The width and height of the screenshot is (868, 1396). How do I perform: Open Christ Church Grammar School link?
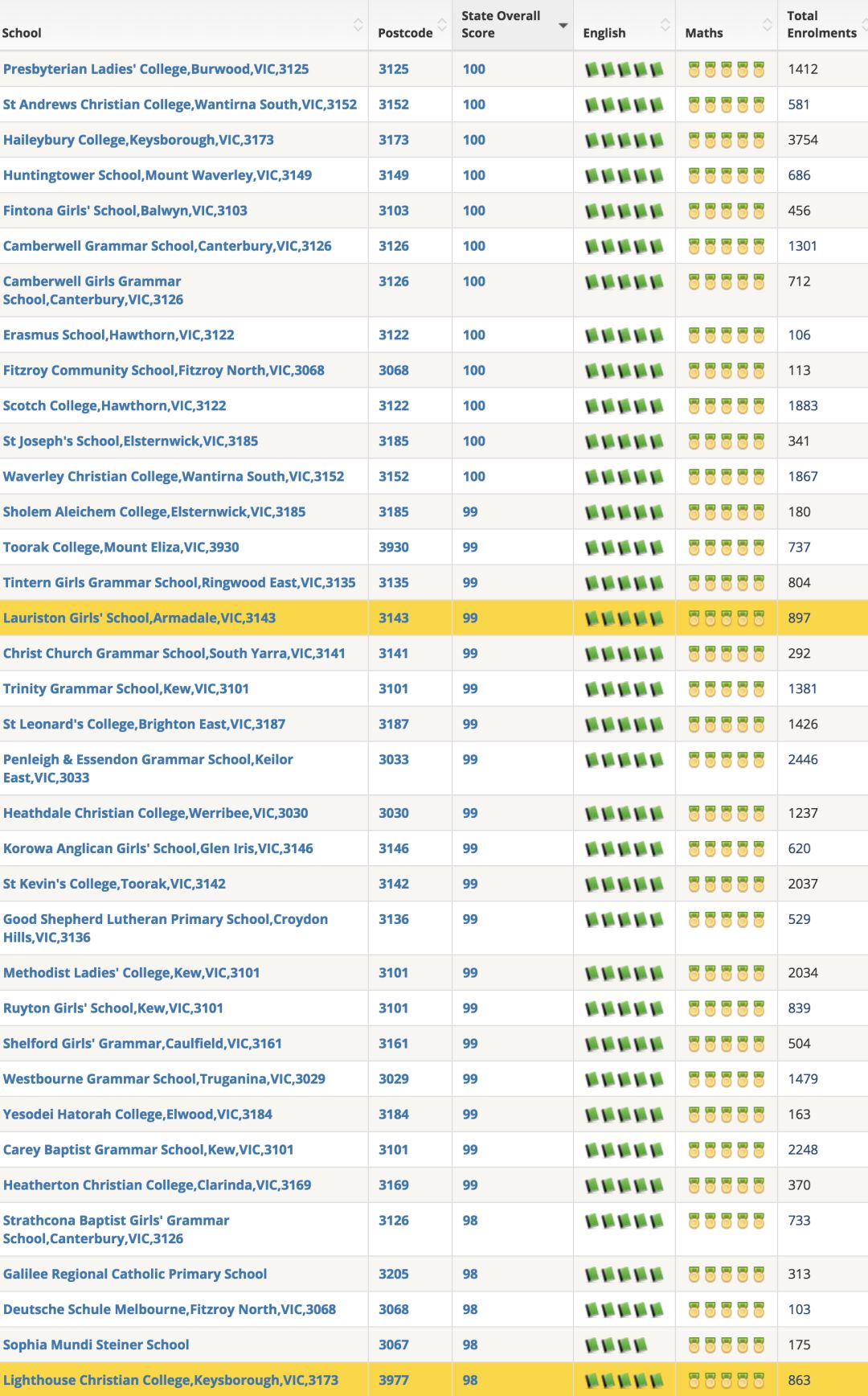pos(174,653)
